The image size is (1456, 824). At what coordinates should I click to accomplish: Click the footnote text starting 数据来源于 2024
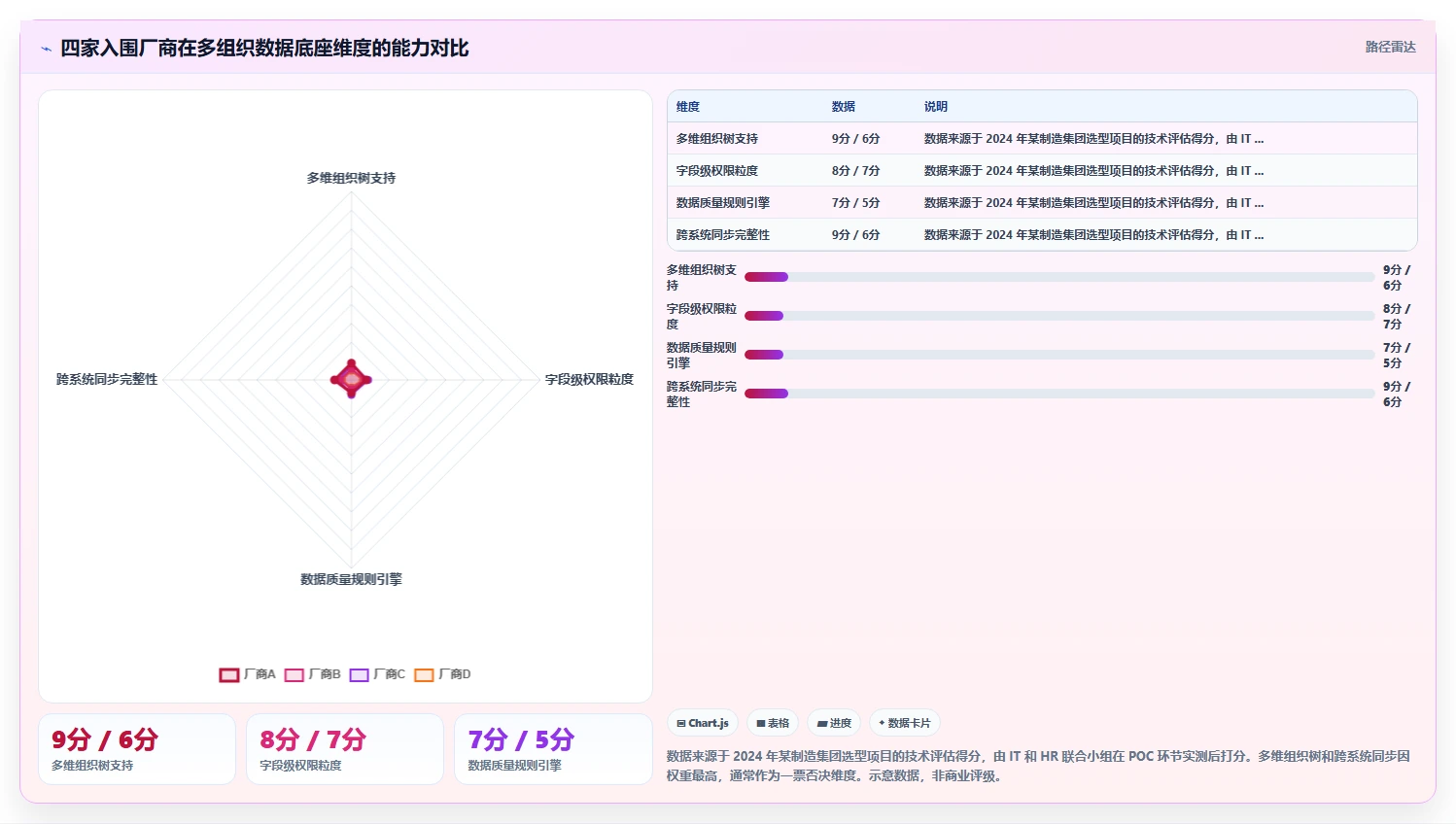click(x=1038, y=766)
